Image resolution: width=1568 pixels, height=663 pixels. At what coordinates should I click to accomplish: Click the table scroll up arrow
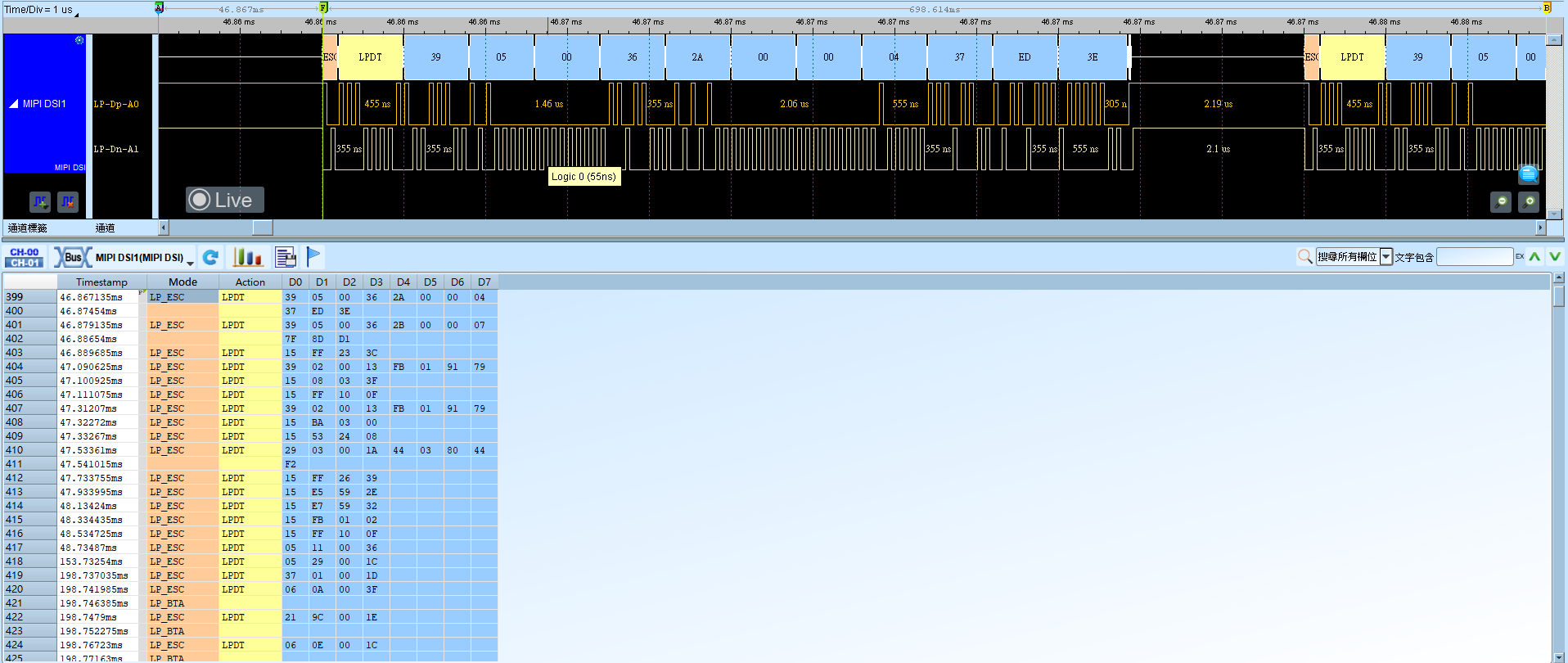tap(1558, 279)
